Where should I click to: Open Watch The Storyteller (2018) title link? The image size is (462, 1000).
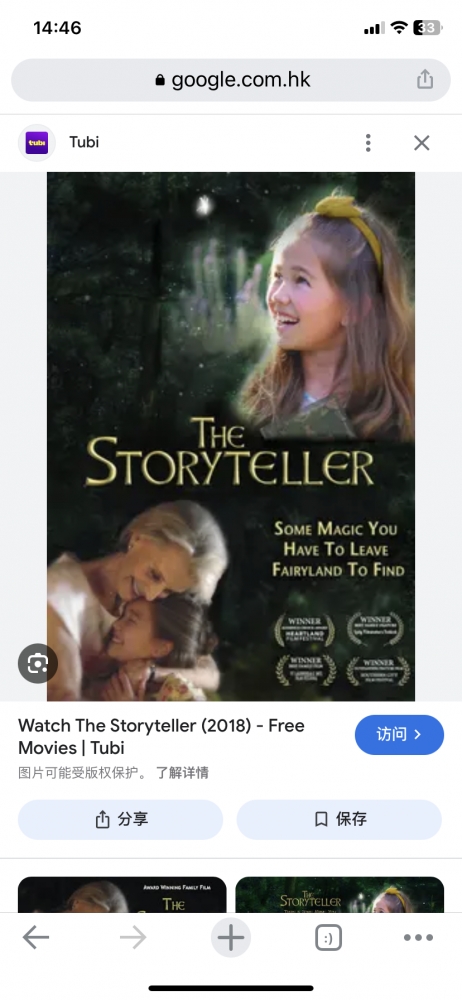tap(161, 736)
